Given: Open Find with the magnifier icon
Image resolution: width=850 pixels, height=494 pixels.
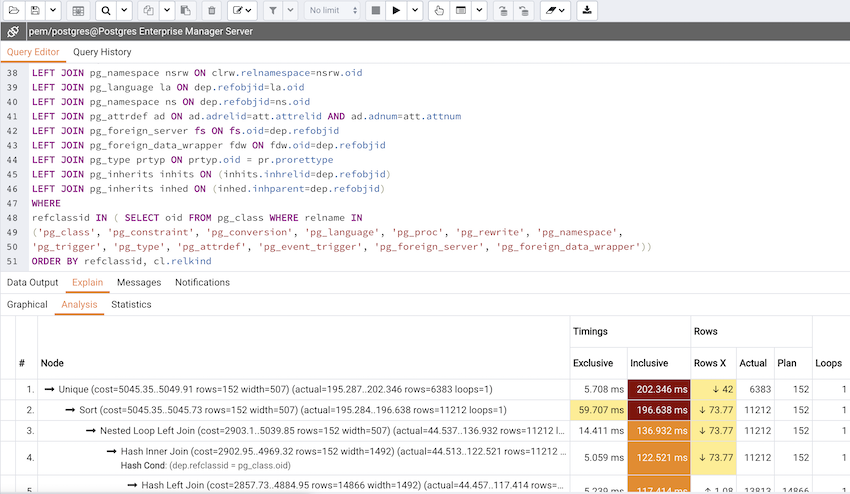Looking at the screenshot, I should coord(106,10).
